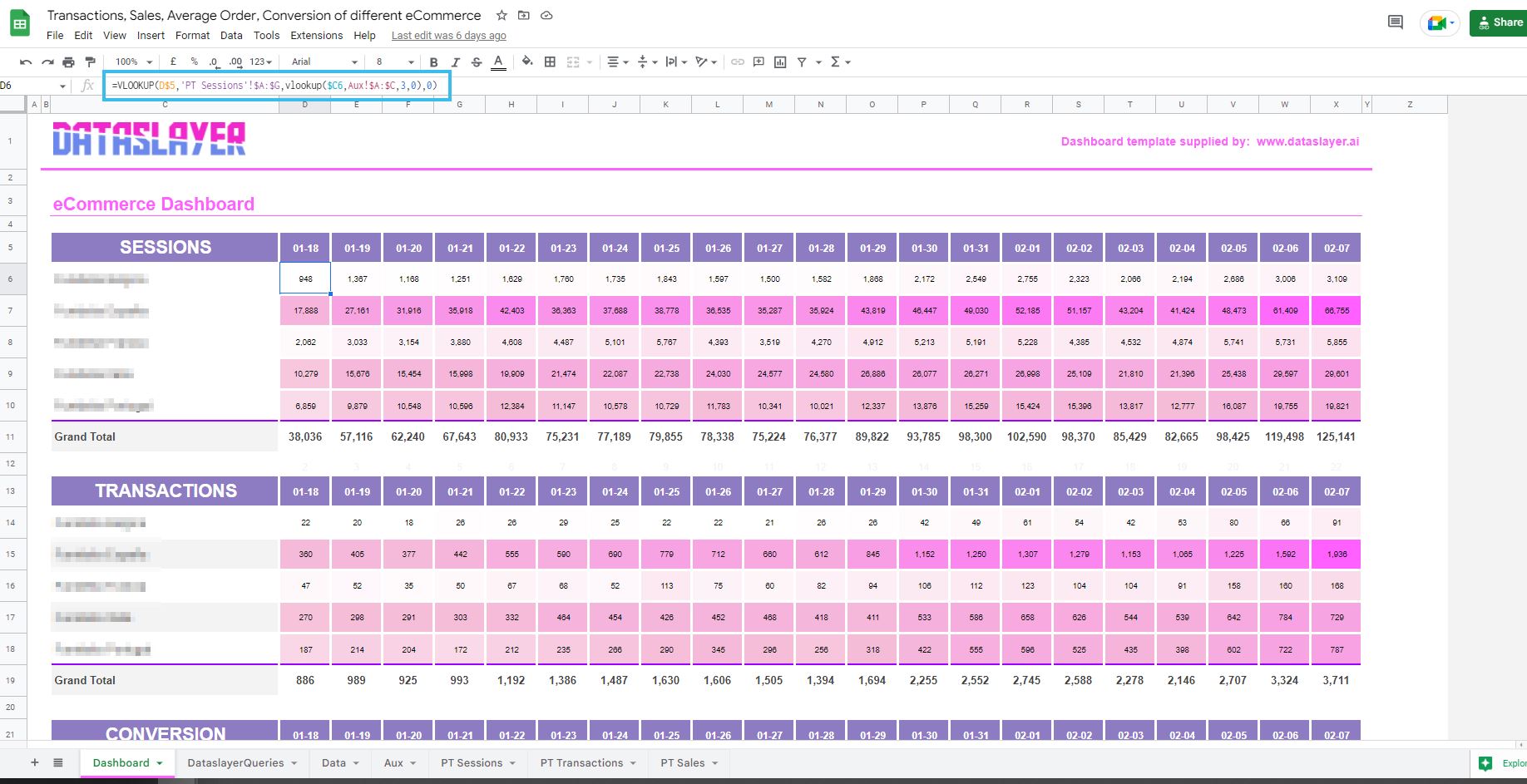Star this spreadsheet document
This screenshot has width=1527, height=784.
tap(502, 16)
